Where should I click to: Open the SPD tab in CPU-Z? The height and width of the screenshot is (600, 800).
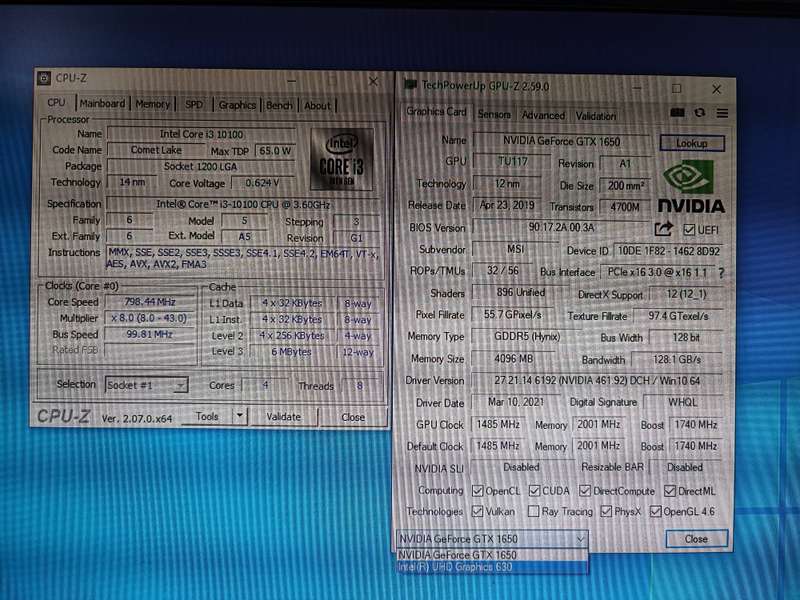194,105
